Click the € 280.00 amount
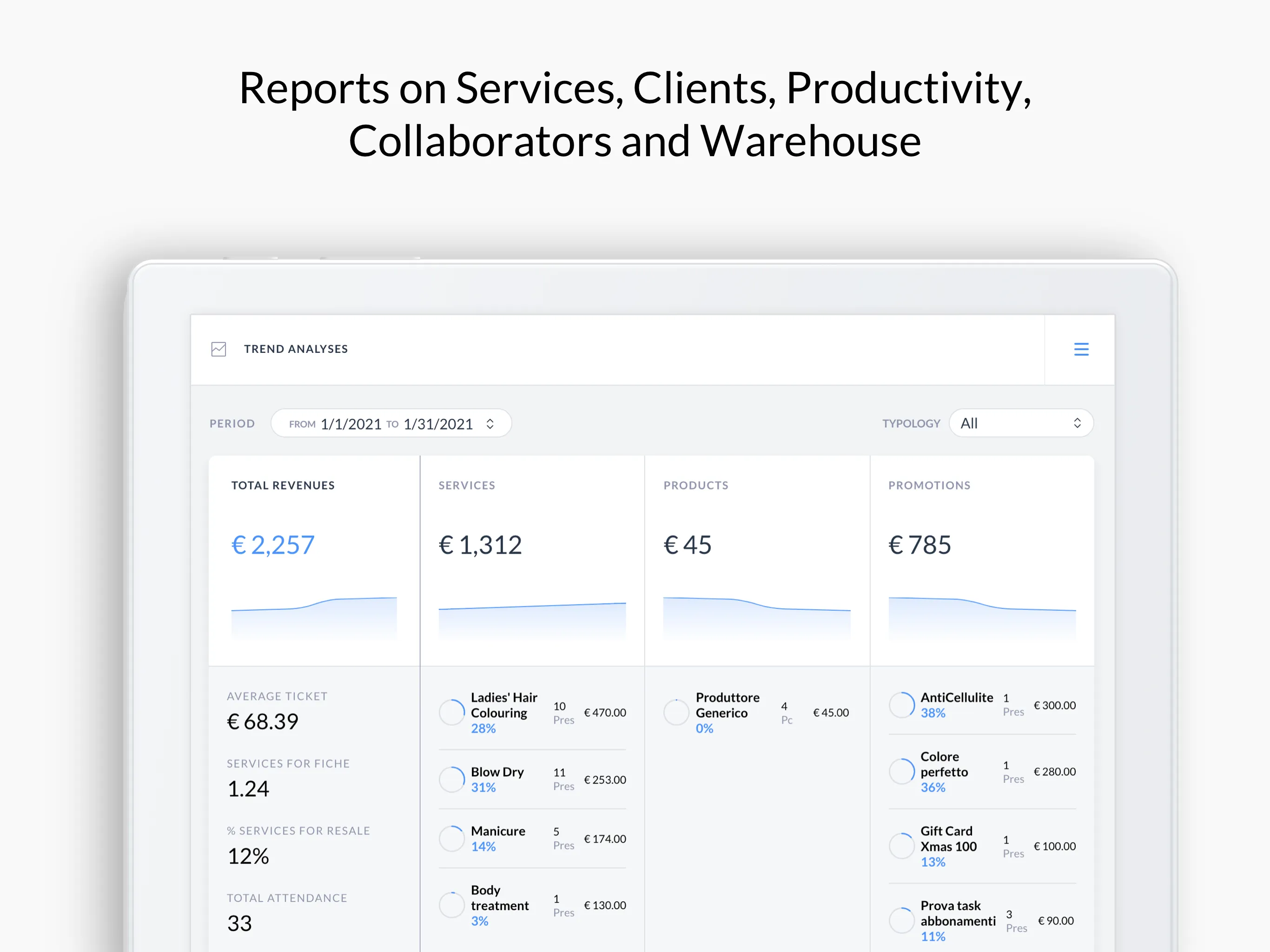Image resolution: width=1270 pixels, height=952 pixels. [1055, 772]
